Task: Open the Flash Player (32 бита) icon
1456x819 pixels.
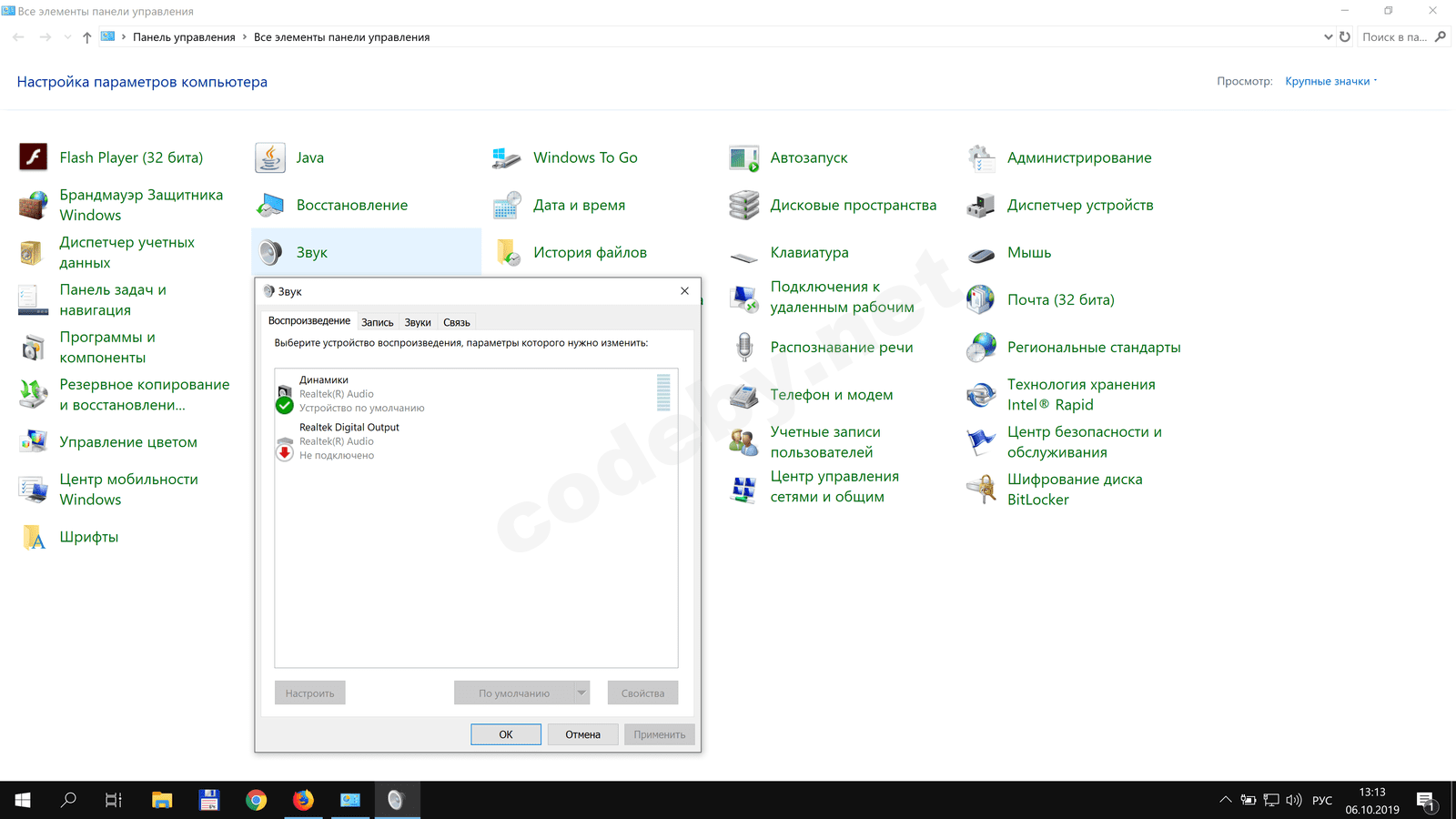Action: pos(34,157)
